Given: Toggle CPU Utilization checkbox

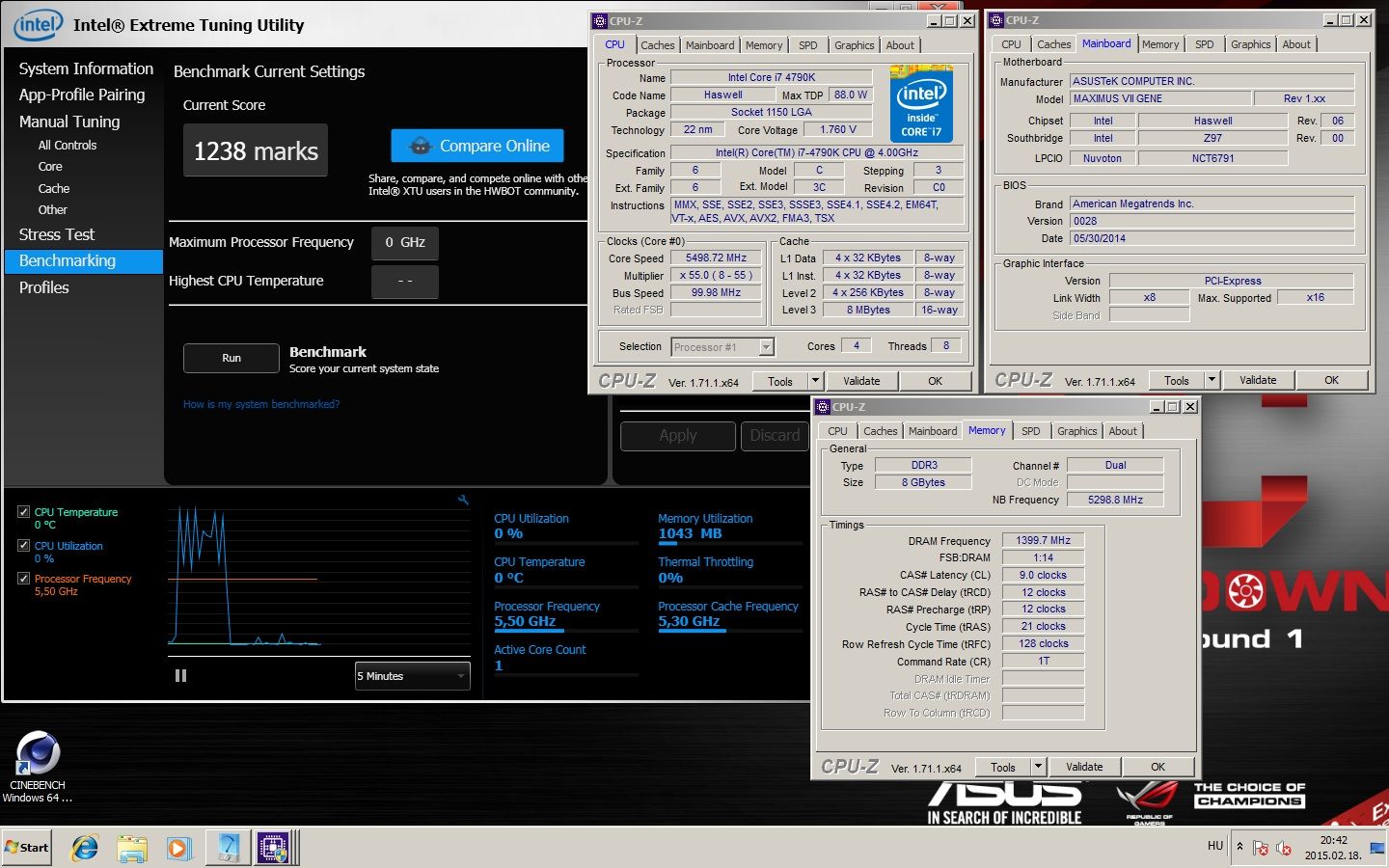Looking at the screenshot, I should click(23, 545).
